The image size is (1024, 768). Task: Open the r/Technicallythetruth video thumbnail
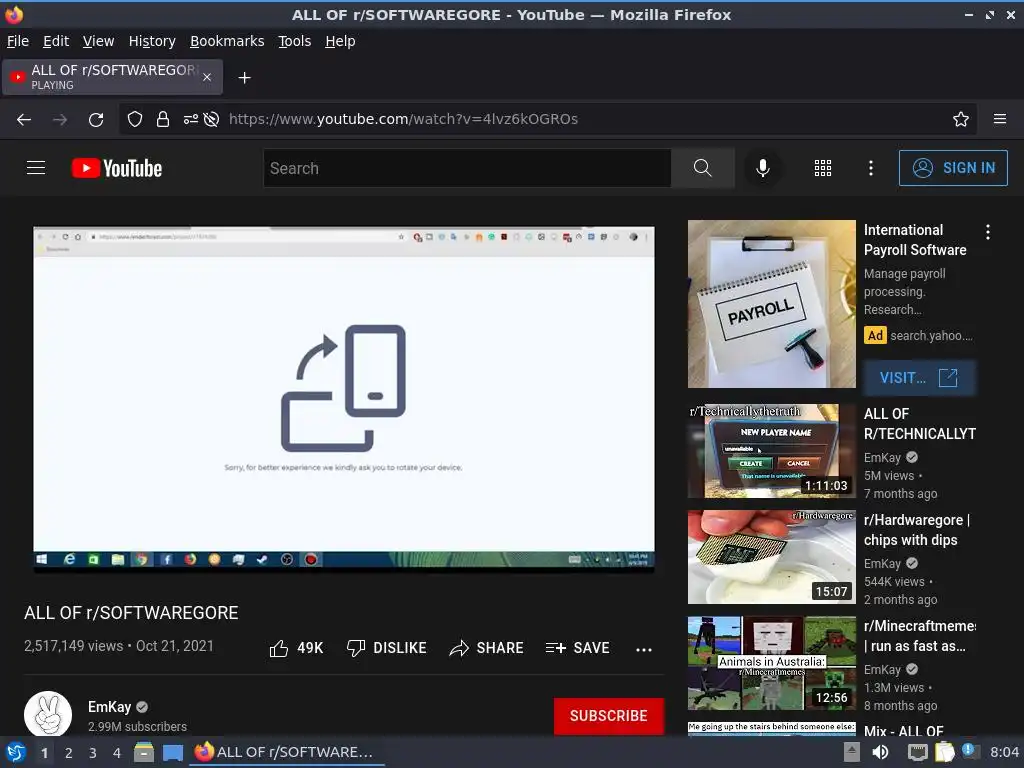coord(771,451)
